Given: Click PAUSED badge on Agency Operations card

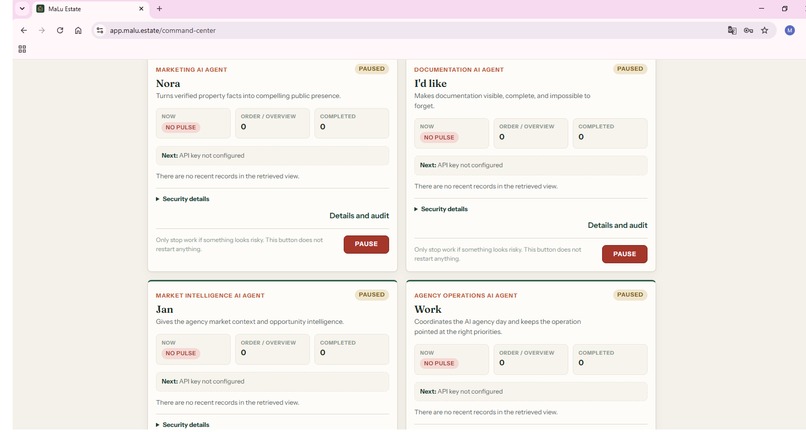Looking at the screenshot, I should 630,295.
